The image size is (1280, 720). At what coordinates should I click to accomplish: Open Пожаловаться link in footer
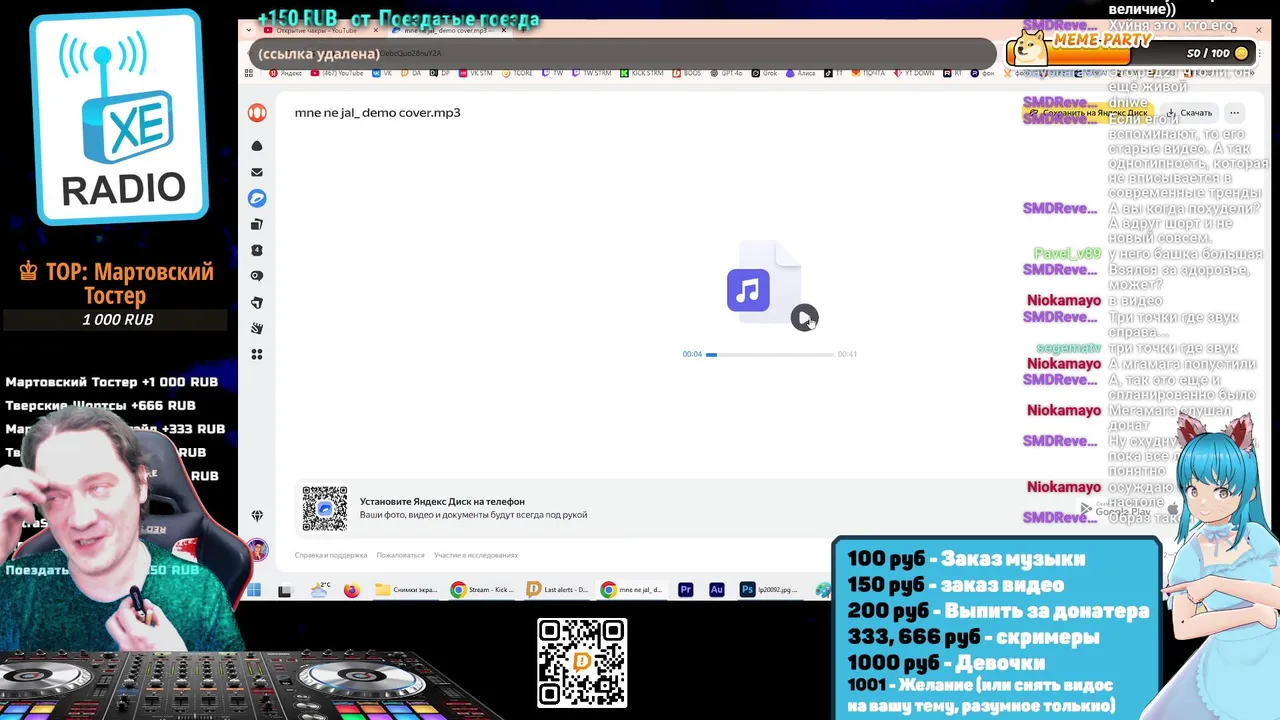(x=401, y=555)
